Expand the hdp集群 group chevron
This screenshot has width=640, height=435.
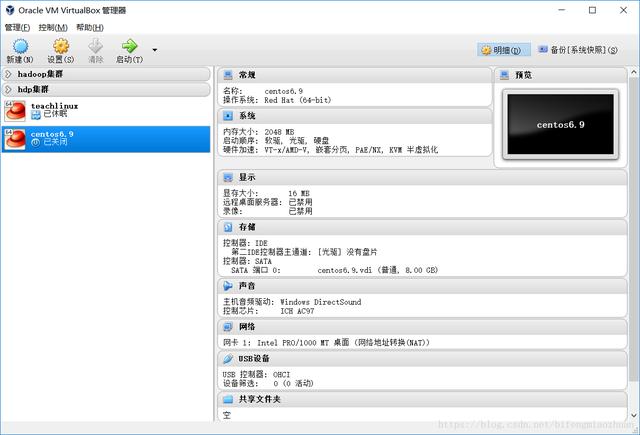(x=8, y=89)
